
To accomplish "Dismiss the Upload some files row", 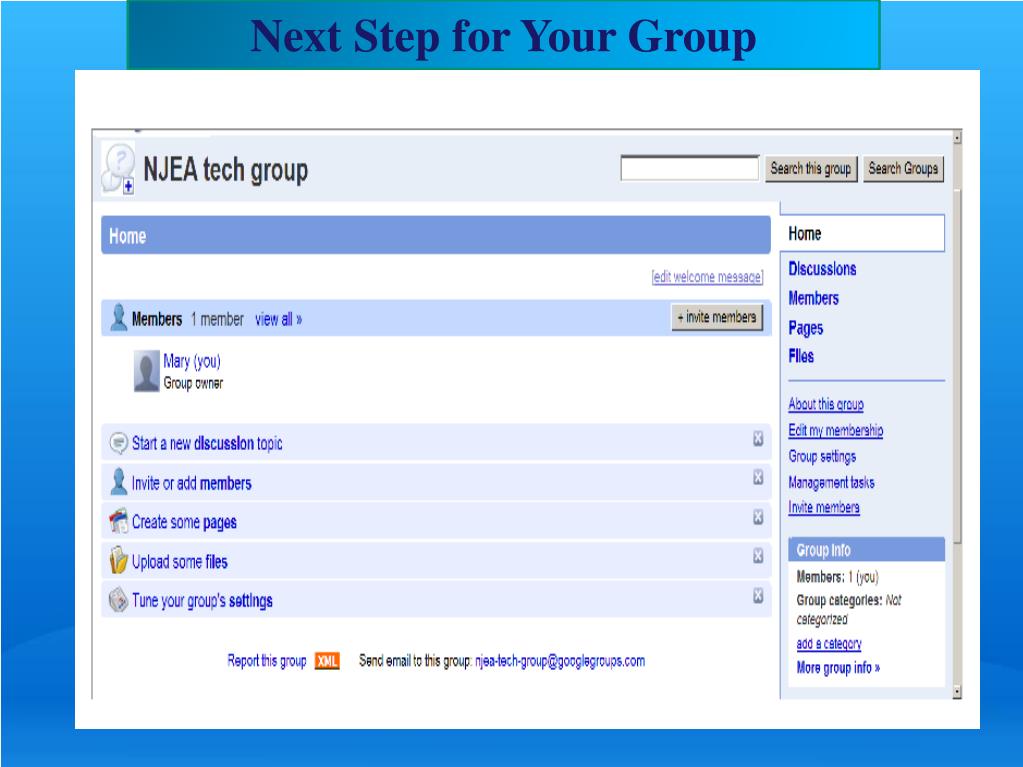I will pyautogui.click(x=757, y=556).
